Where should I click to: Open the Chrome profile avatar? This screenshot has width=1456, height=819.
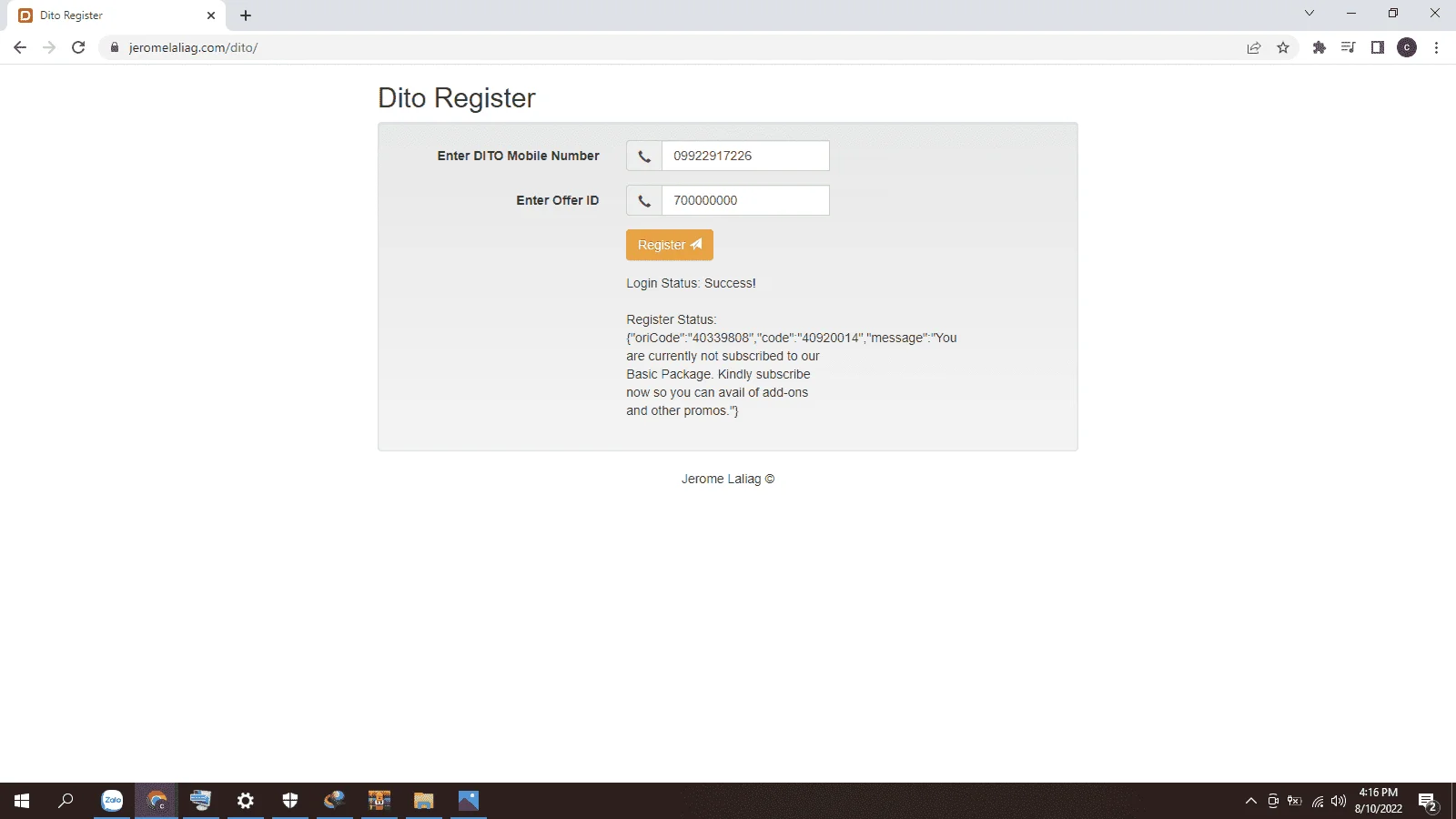click(1407, 47)
